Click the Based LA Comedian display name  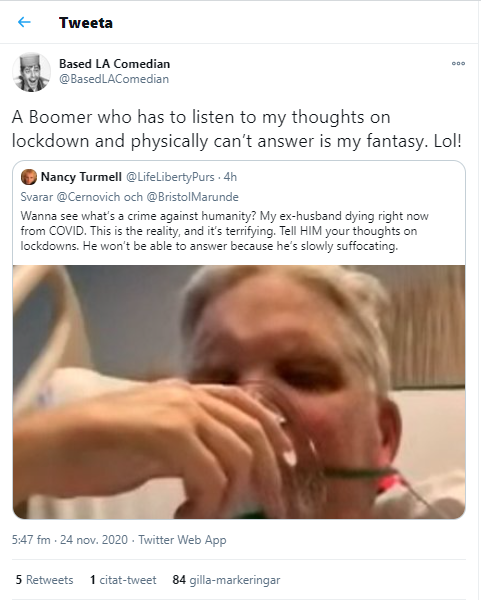coord(114,64)
